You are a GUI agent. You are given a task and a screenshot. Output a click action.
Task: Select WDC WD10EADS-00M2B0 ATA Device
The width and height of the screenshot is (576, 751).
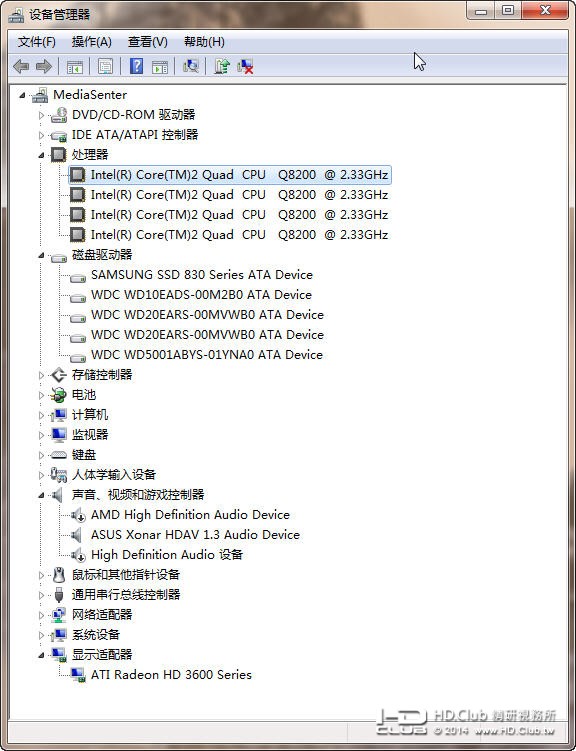(201, 295)
